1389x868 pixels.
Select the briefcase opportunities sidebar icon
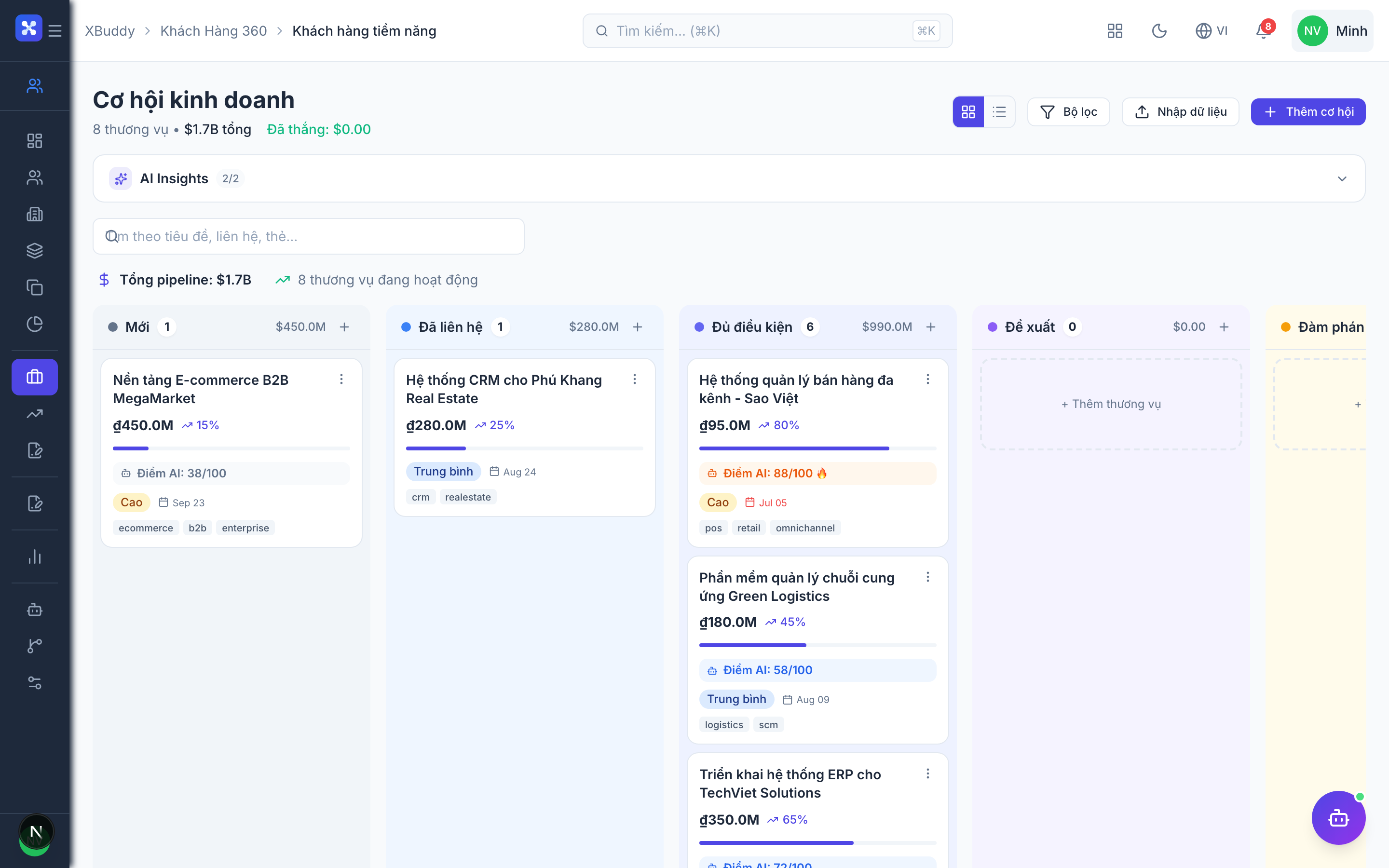[x=34, y=377]
